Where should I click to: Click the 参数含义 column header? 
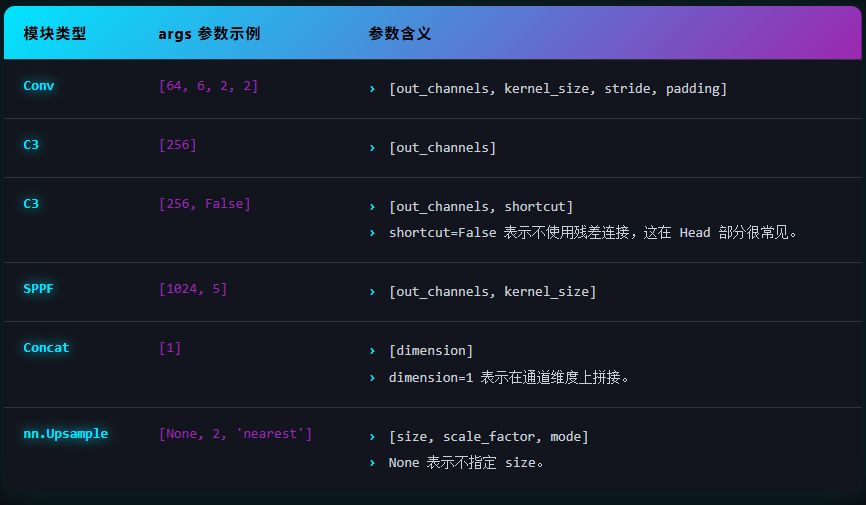pyautogui.click(x=399, y=34)
